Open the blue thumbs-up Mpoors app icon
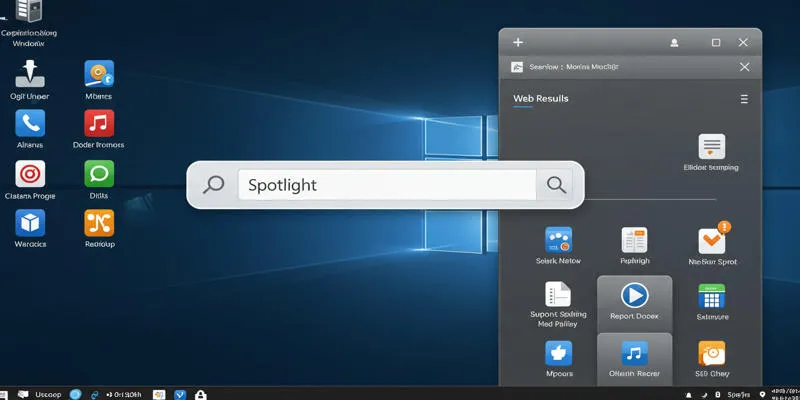The image size is (800, 400). pos(559,353)
